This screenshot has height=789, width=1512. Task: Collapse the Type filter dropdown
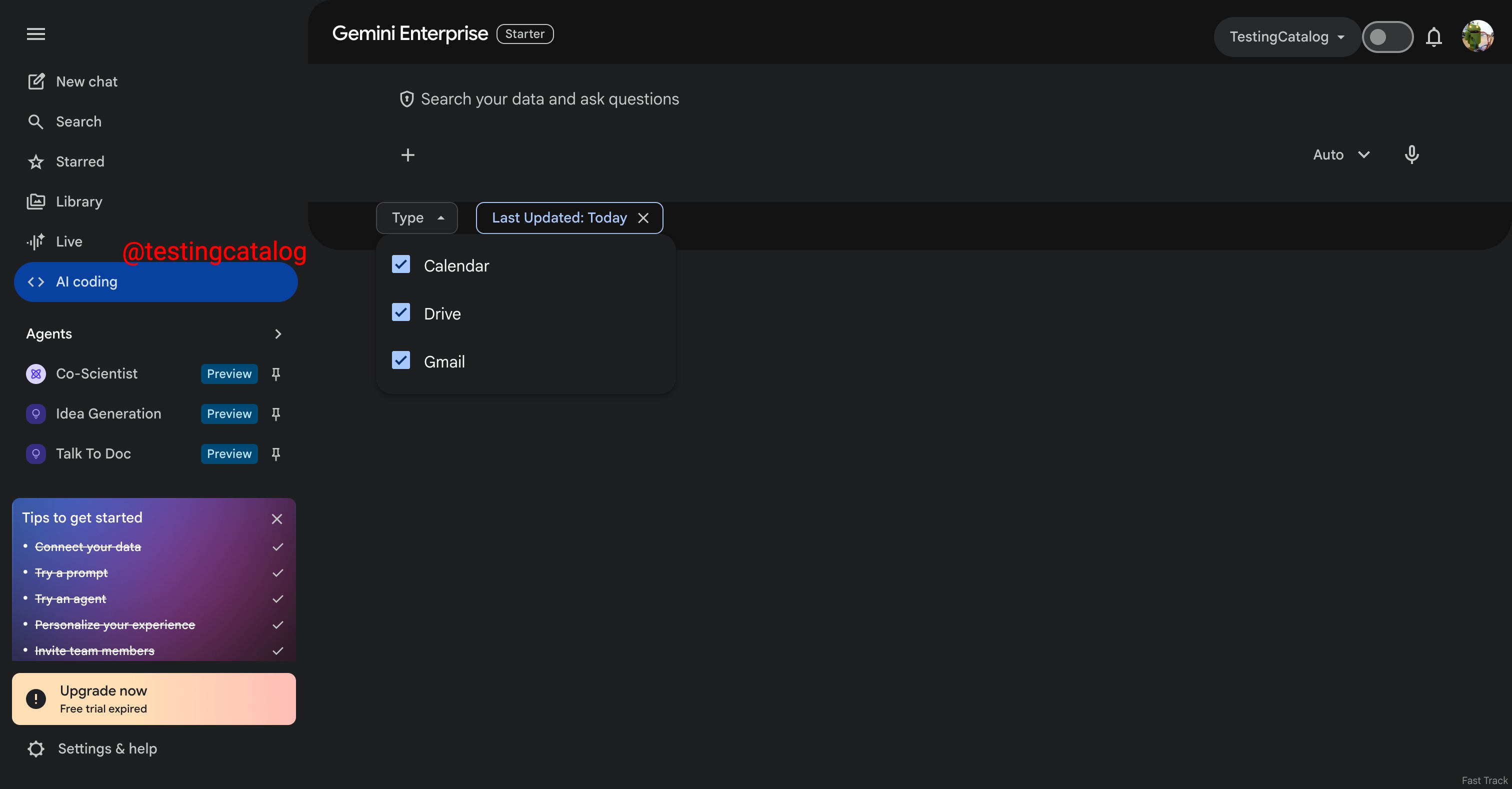click(x=416, y=218)
